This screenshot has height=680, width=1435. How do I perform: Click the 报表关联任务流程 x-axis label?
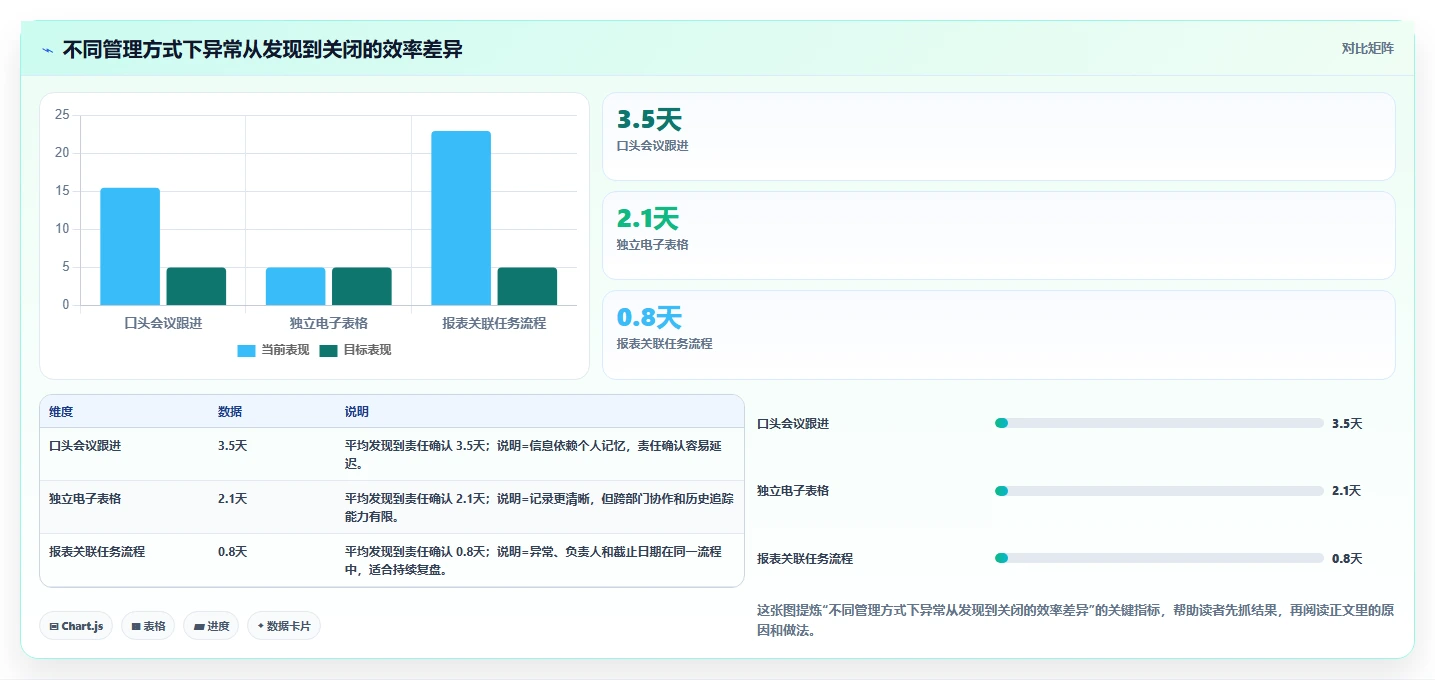[x=494, y=323]
